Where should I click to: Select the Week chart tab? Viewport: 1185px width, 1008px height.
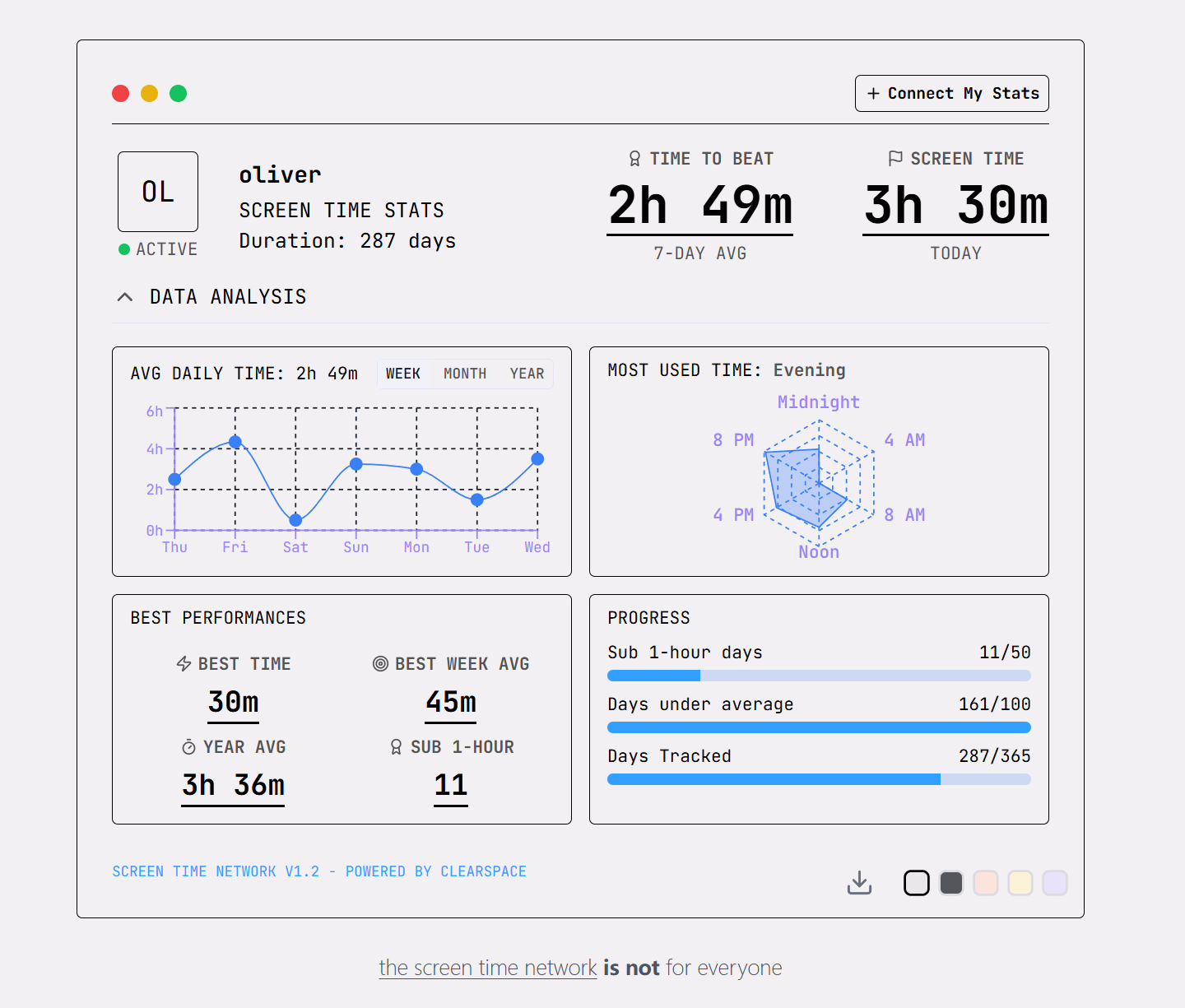[x=403, y=374]
